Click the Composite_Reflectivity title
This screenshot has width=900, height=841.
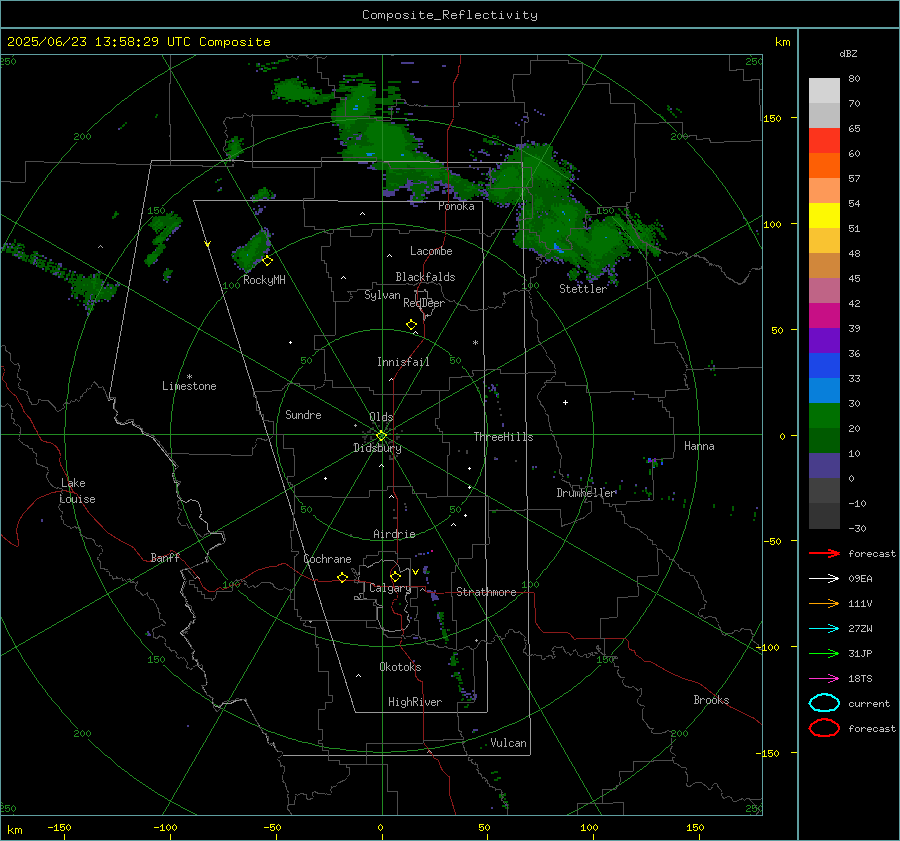point(449,15)
